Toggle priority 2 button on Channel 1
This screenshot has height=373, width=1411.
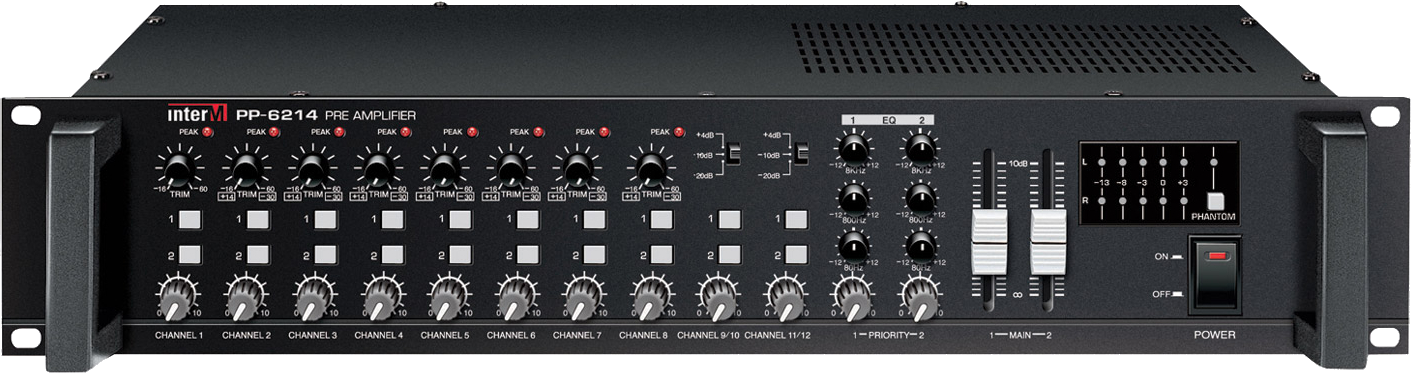click(191, 255)
